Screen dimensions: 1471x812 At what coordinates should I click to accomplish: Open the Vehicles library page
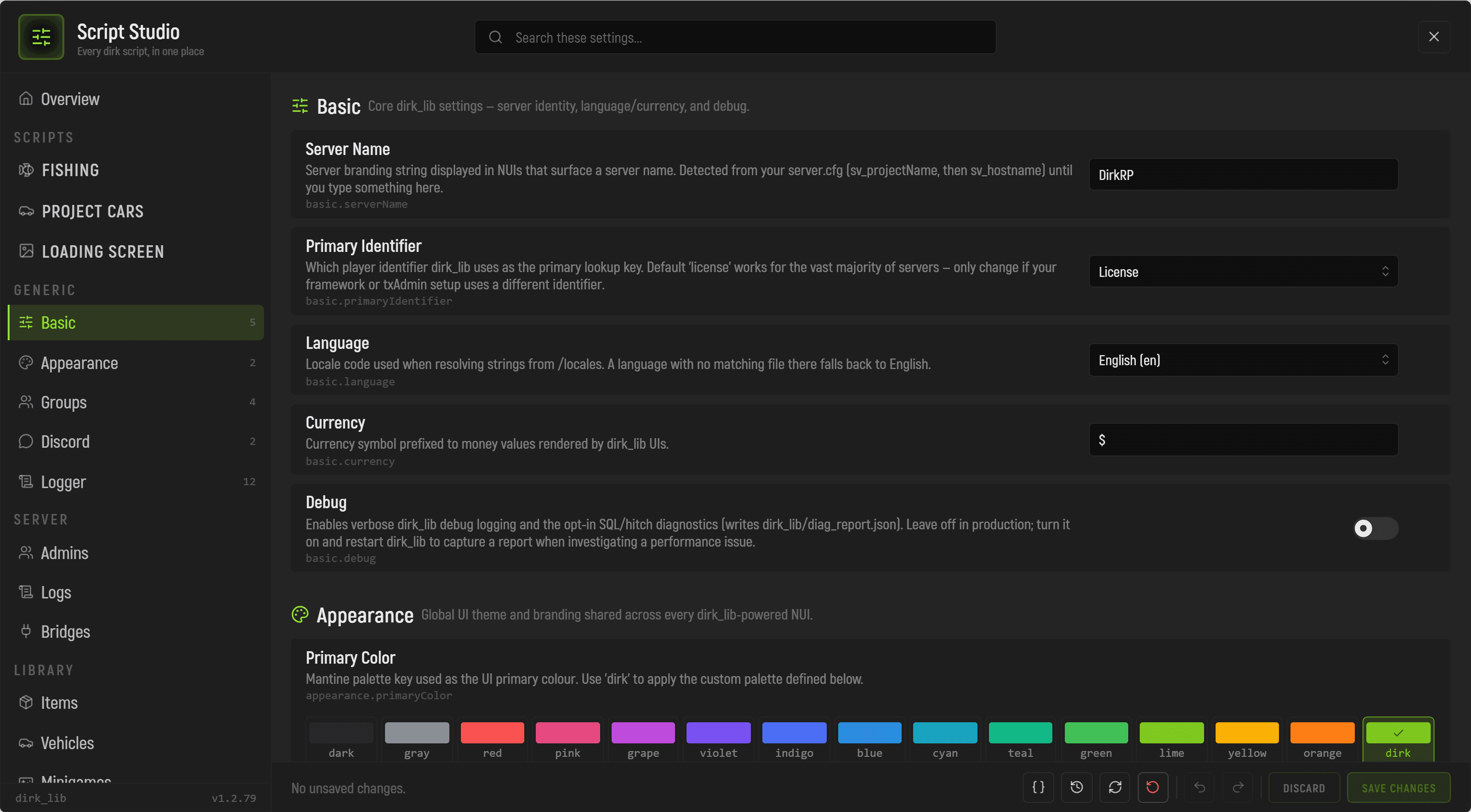pos(136,743)
